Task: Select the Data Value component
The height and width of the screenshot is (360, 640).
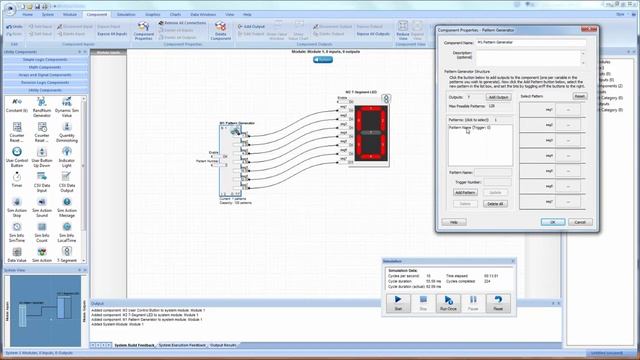Action: pyautogui.click(x=17, y=255)
